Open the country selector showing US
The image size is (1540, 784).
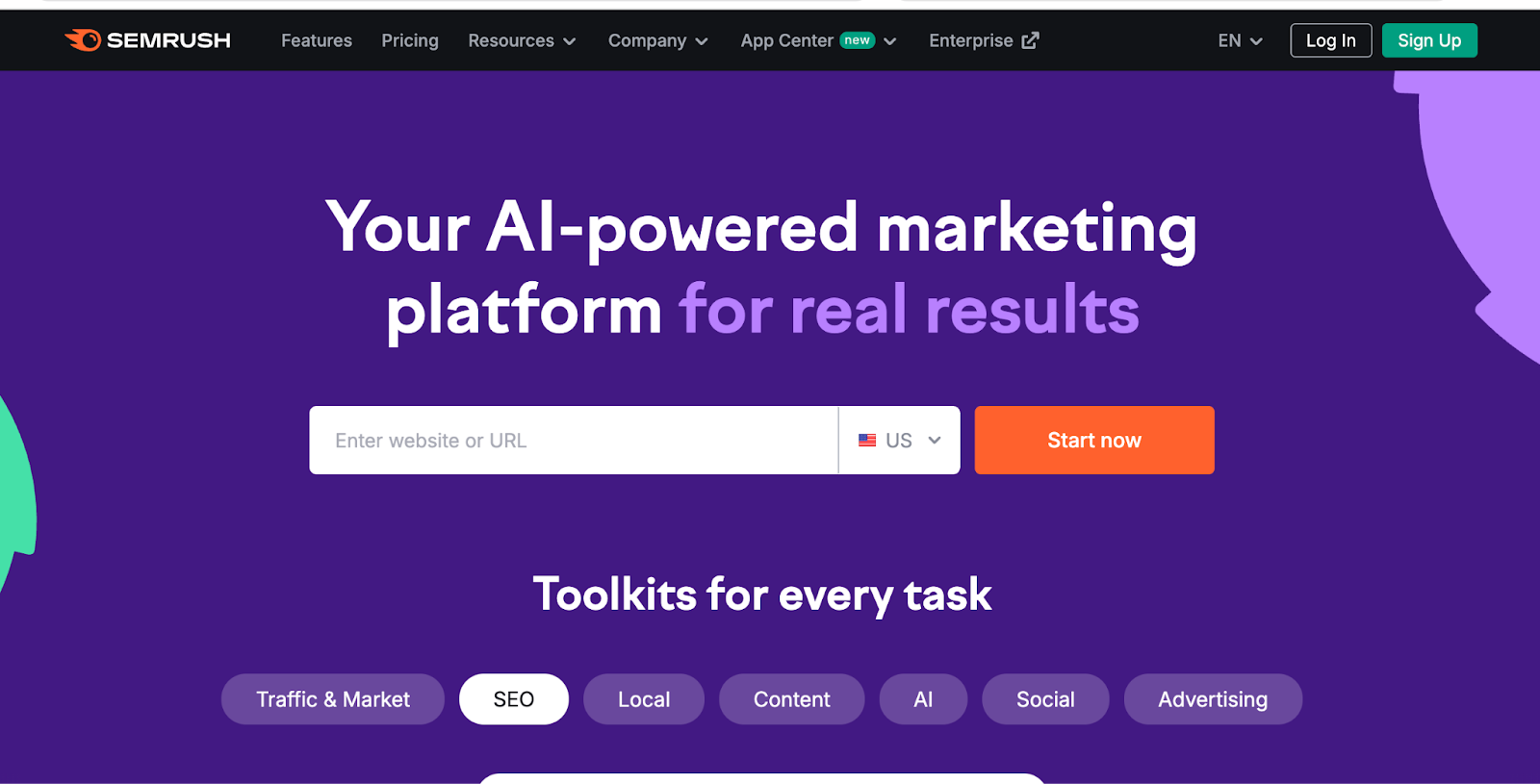click(x=899, y=440)
